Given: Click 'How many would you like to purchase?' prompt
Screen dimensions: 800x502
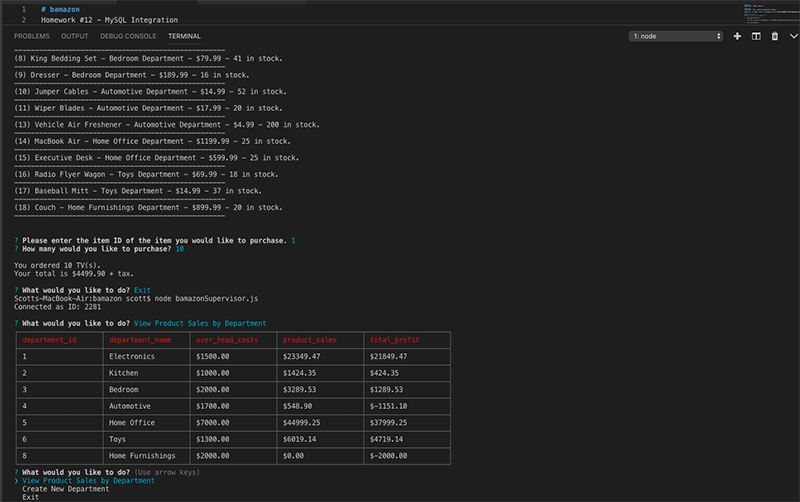Looking at the screenshot, I should [x=96, y=249].
